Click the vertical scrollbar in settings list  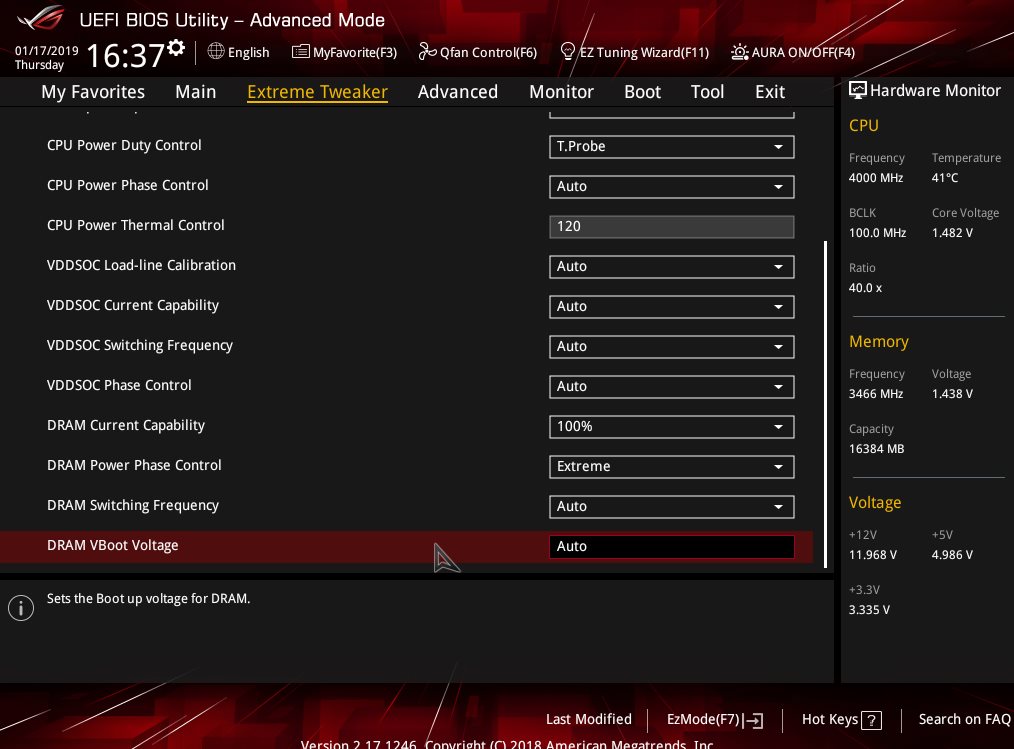825,400
